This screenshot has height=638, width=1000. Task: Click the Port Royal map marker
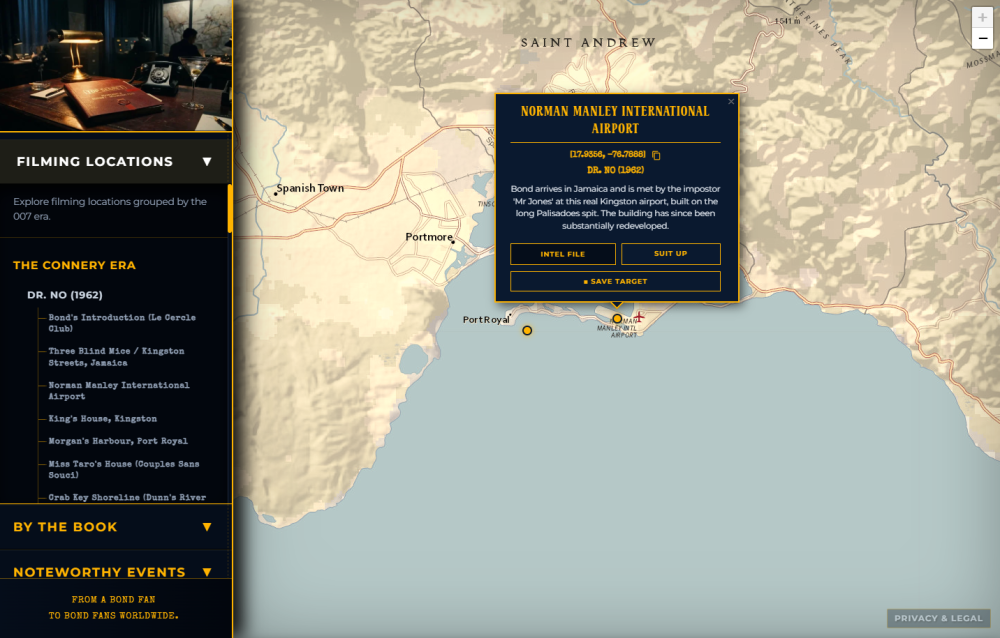point(527,330)
